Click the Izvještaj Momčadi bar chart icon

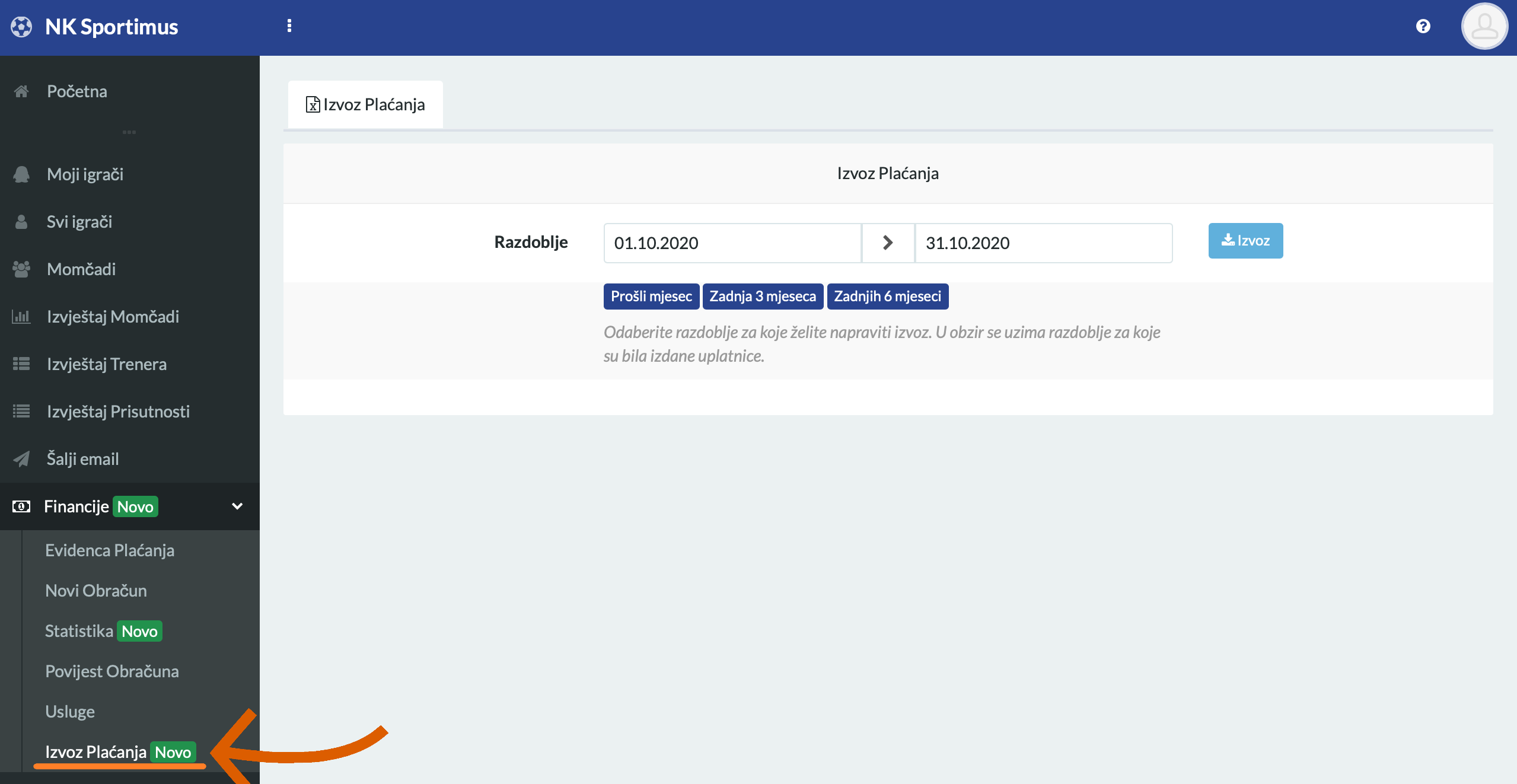[x=21, y=317]
